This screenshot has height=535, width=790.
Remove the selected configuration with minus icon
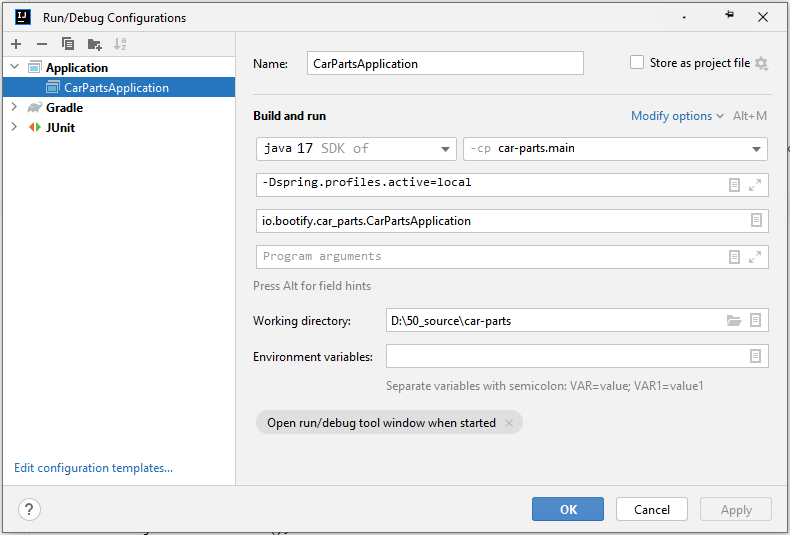click(x=42, y=44)
